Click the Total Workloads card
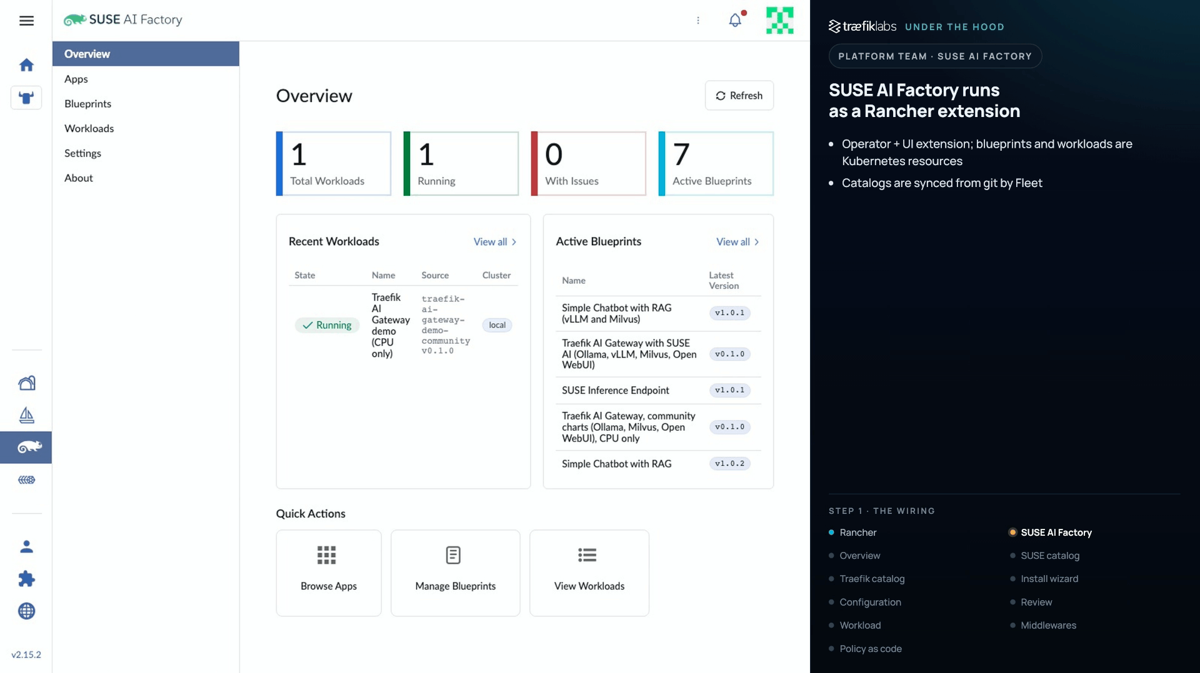Viewport: 1200px width, 673px height. click(x=334, y=163)
